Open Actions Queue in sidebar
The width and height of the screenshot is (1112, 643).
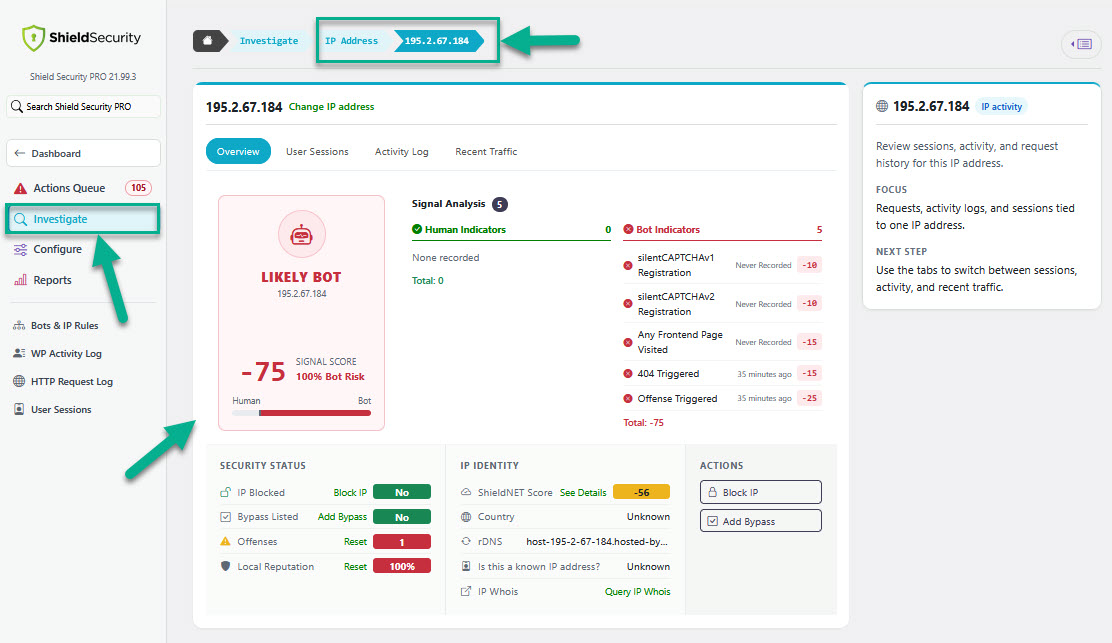pos(69,188)
